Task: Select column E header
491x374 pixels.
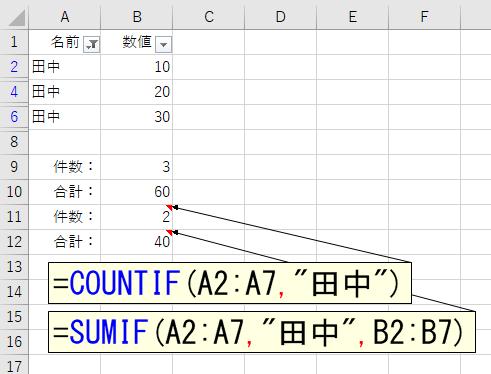Action: [x=353, y=17]
